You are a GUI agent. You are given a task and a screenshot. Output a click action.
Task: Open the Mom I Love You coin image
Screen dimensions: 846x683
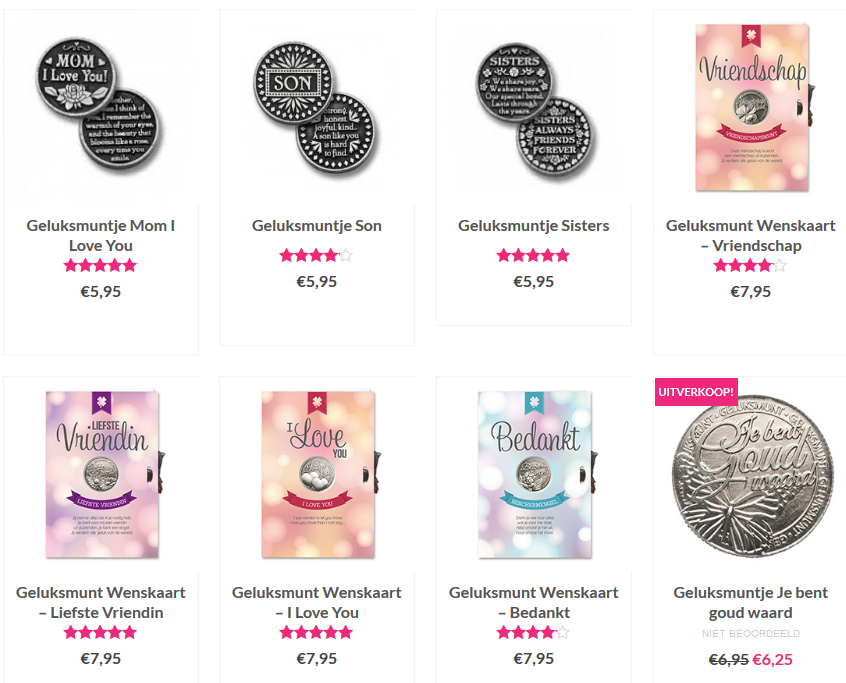click(101, 107)
